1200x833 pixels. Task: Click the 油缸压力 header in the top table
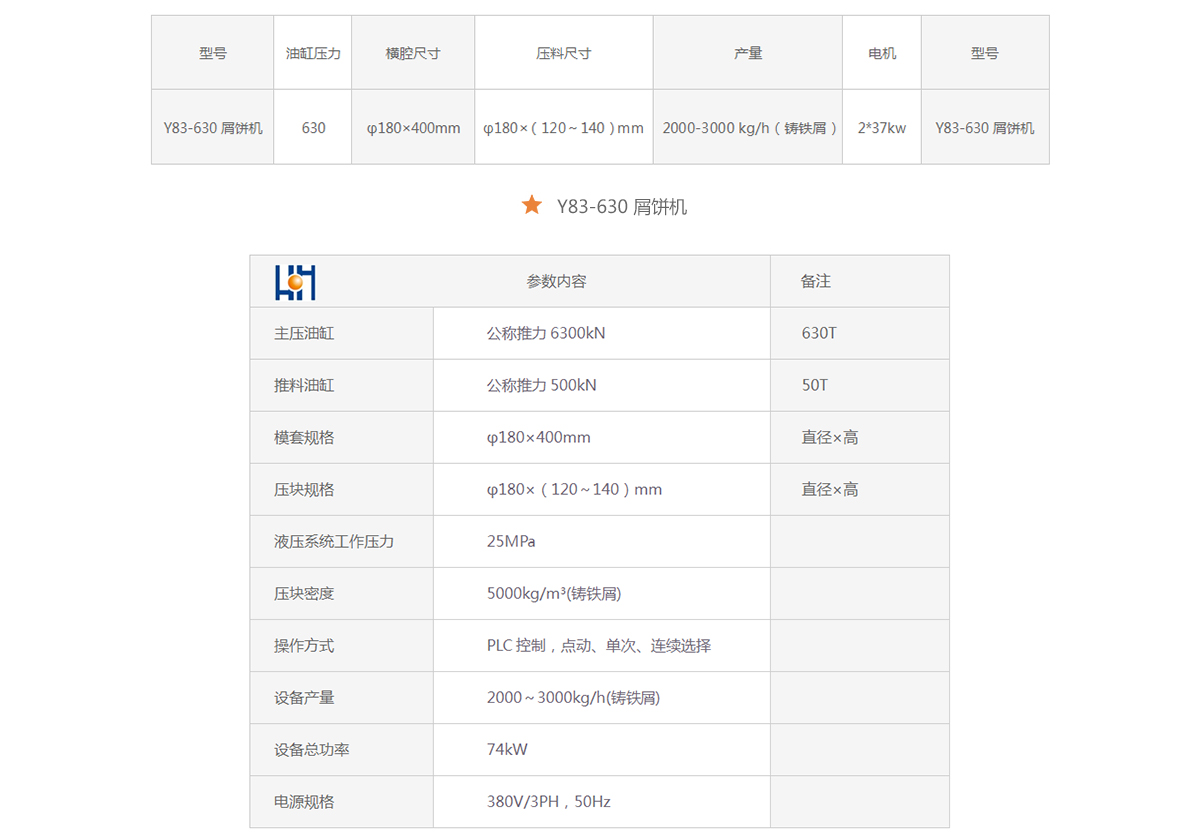(313, 53)
